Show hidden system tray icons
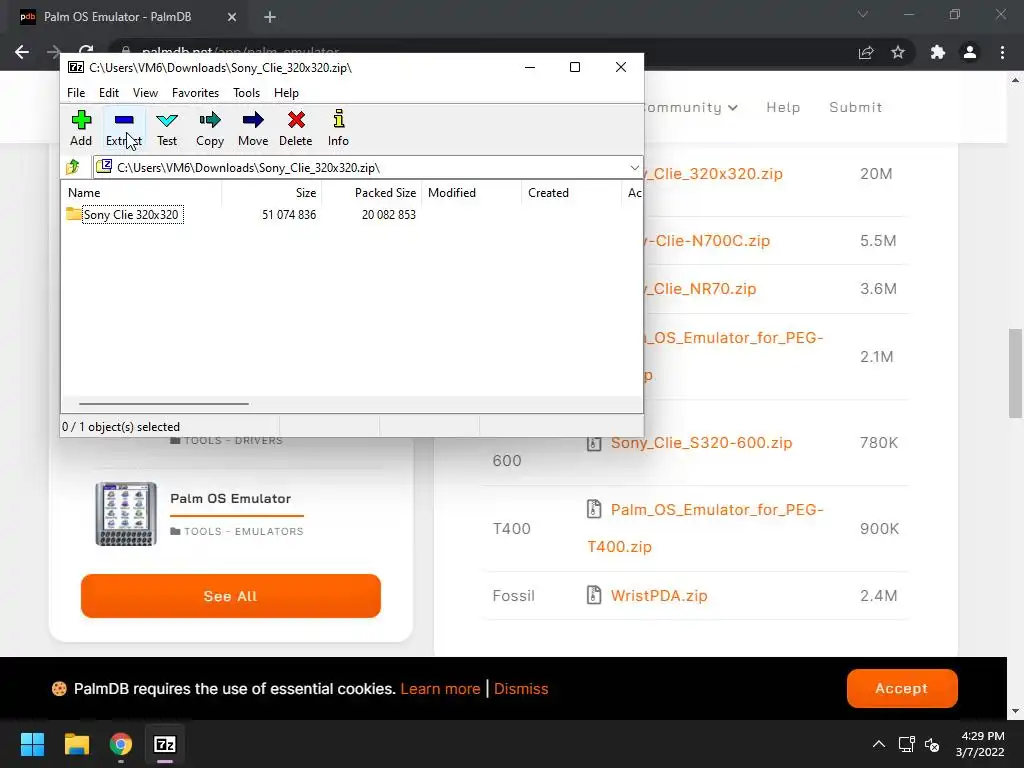This screenshot has height=768, width=1024. pyautogui.click(x=879, y=744)
